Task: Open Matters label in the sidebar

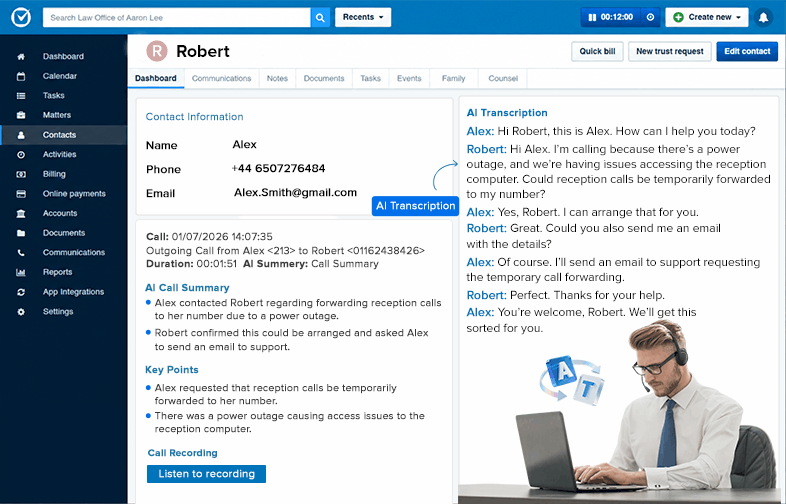Action: (57, 115)
